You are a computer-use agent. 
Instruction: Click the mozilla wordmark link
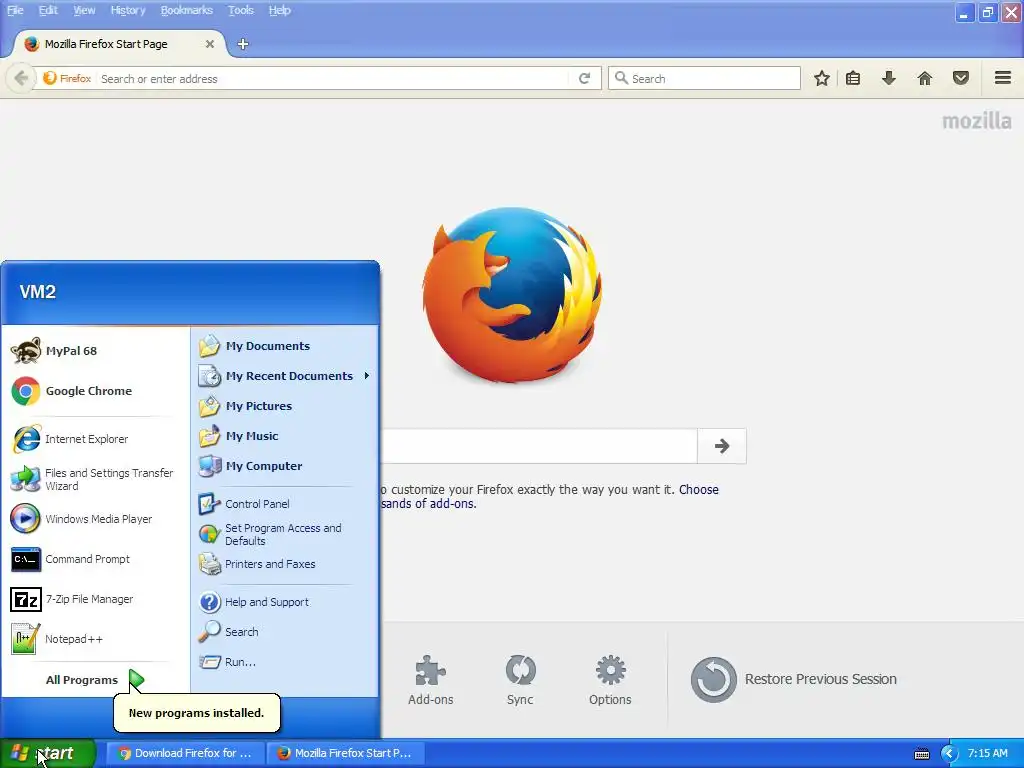976,121
